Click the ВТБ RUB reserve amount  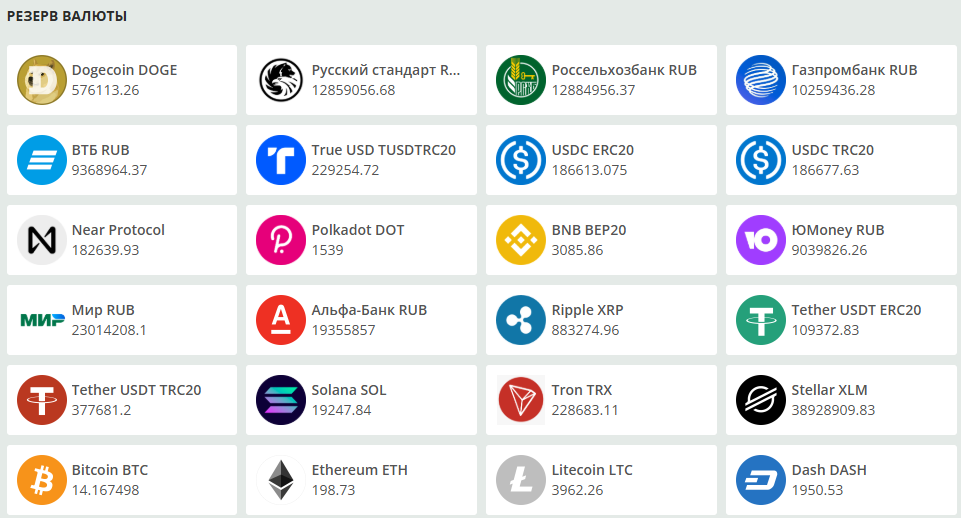click(x=109, y=170)
